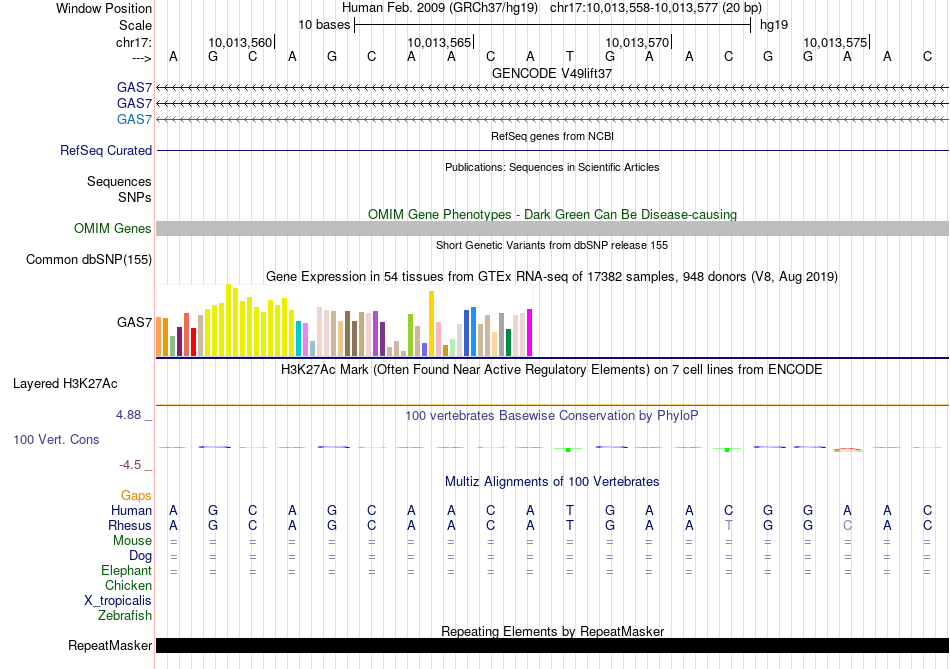Viewport: 950px width, 669px height.
Task: Click the OMIM Genes gray bar
Action: 552,229
